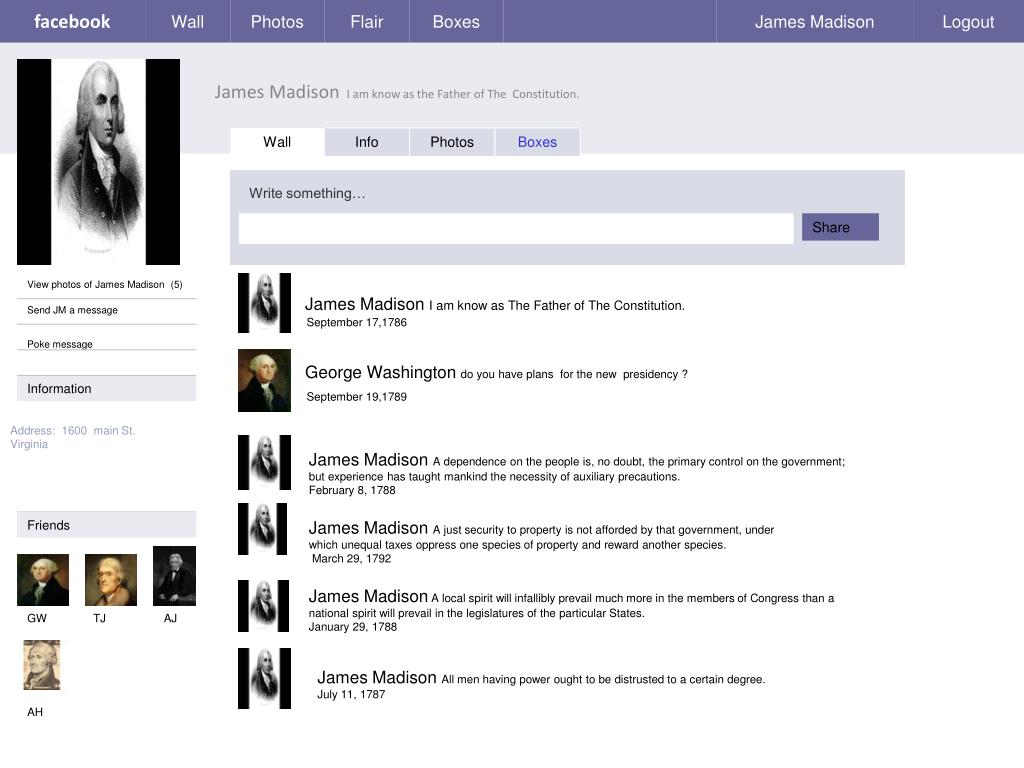Select the Wall profile tab
This screenshot has width=1024, height=768.
coord(277,142)
